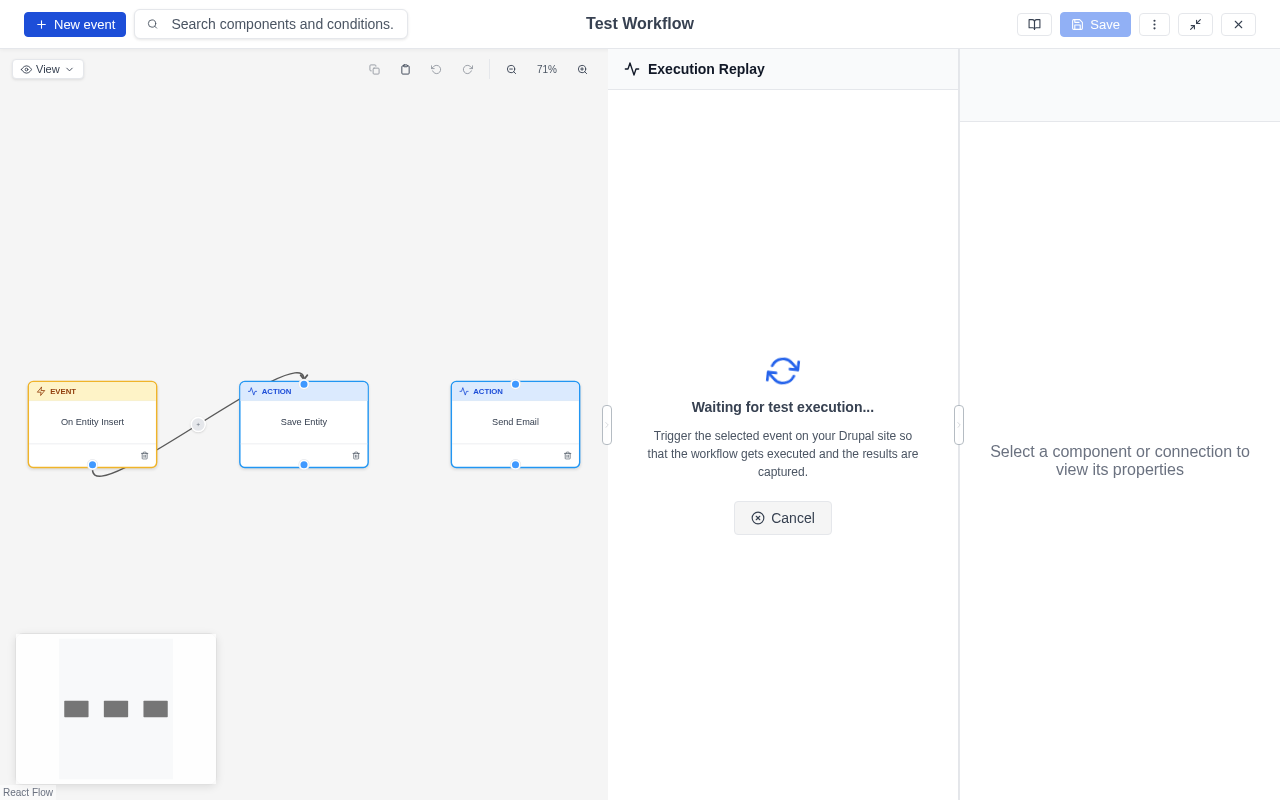Save the Test Workflow
The image size is (1280, 800).
[1095, 24]
